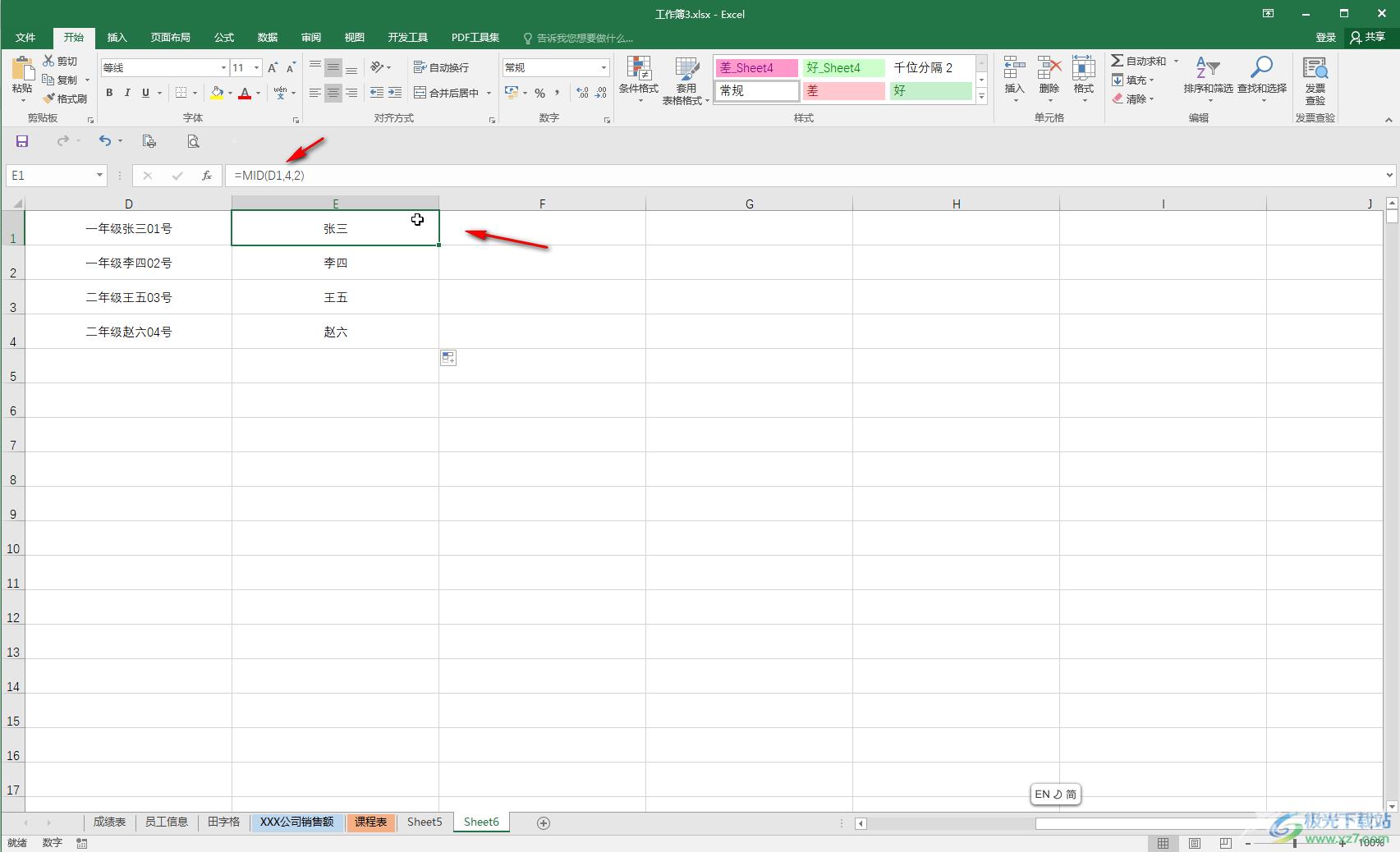Click the Borders icon
The width and height of the screenshot is (1400, 852).
coord(181,93)
